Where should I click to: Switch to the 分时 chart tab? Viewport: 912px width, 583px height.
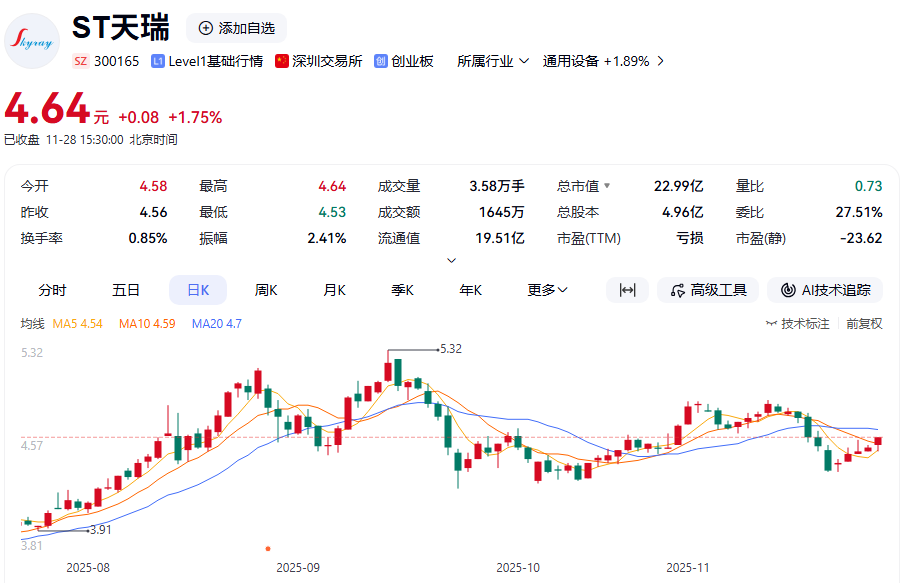(53, 290)
